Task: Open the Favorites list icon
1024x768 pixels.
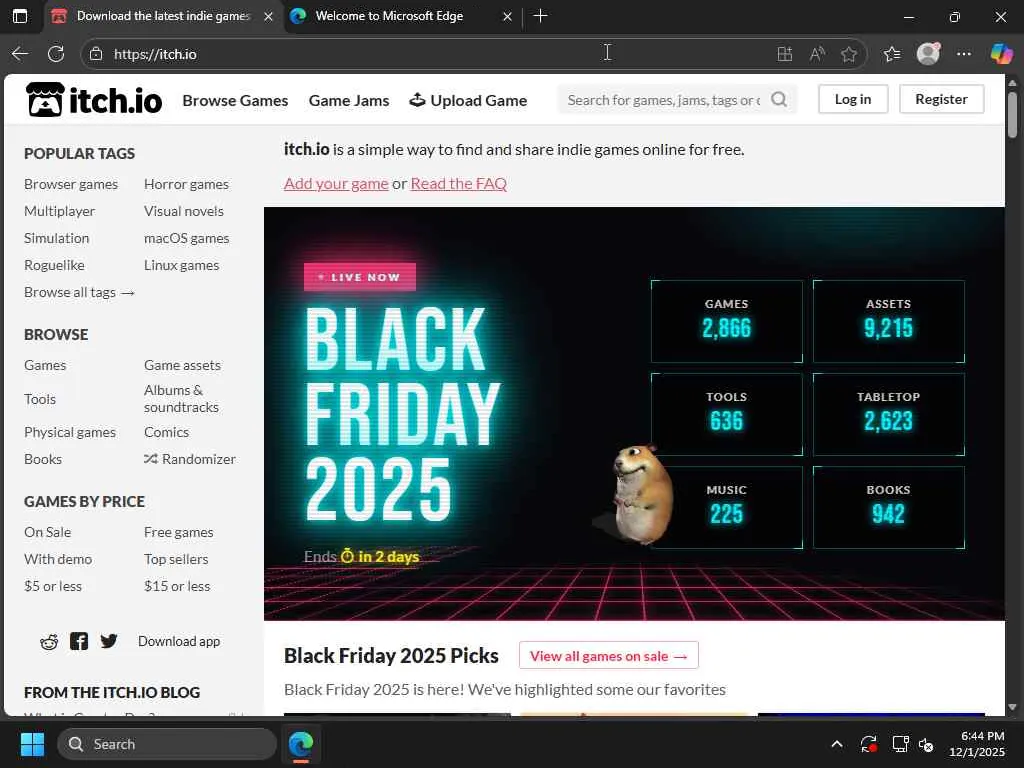Action: point(892,54)
